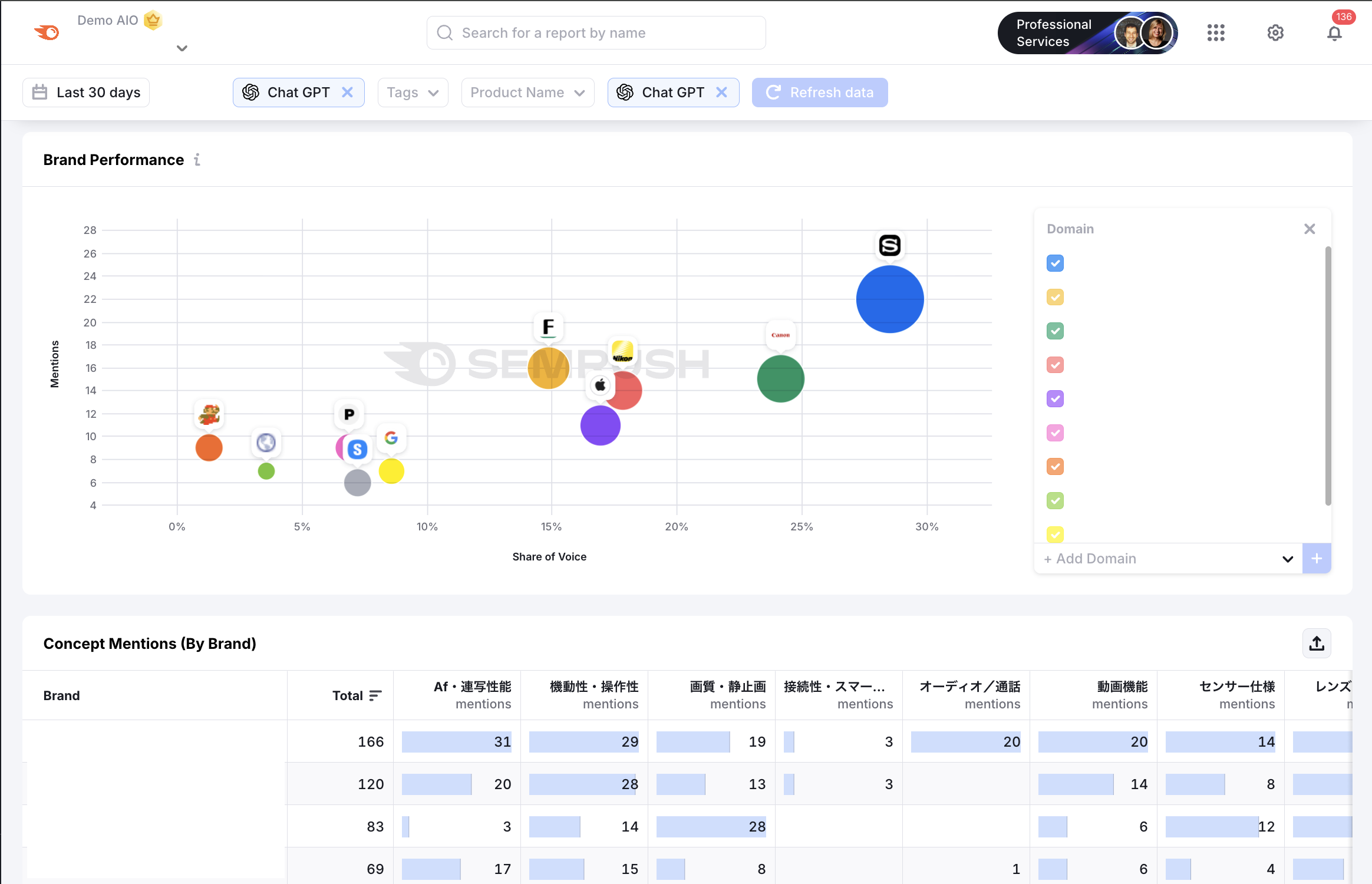Image resolution: width=1372 pixels, height=884 pixels.
Task: Open the settings gear icon
Action: click(1275, 33)
